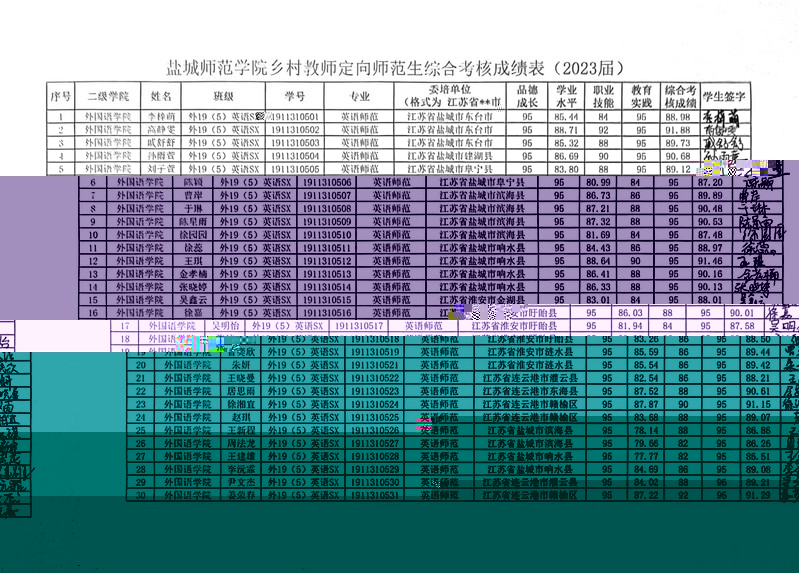Click student number 1911310527
This screenshot has height=573, width=799.
[375, 444]
